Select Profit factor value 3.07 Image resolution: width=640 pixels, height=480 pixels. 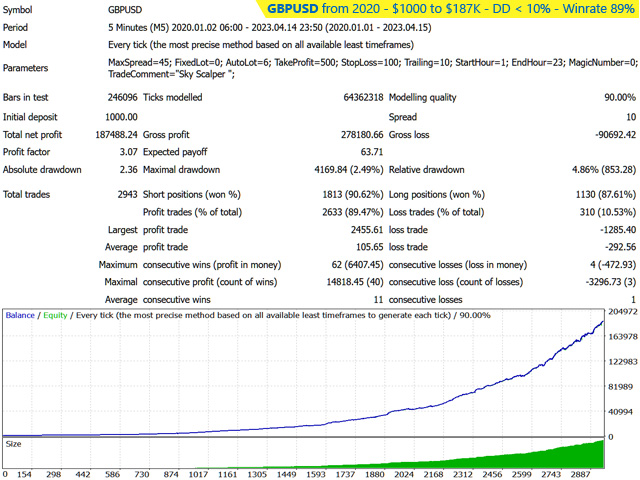point(129,152)
